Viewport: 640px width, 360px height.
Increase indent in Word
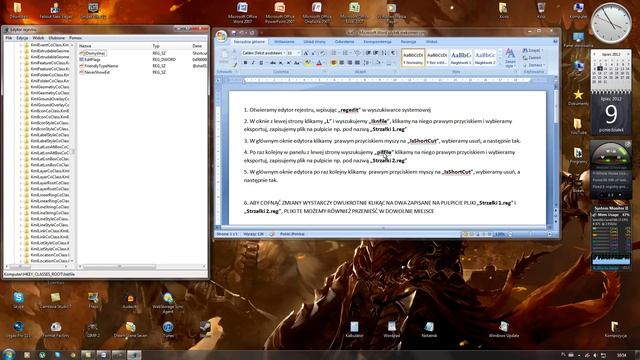pyautogui.click(x=376, y=53)
